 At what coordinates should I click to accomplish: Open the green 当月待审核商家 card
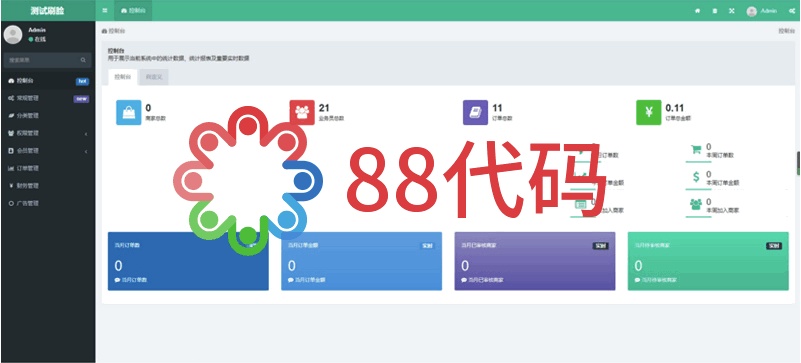(x=708, y=261)
